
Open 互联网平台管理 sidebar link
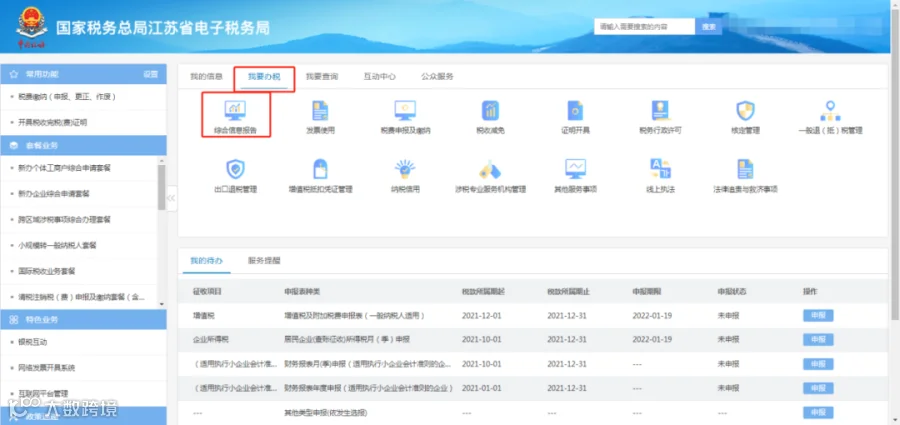(43, 393)
